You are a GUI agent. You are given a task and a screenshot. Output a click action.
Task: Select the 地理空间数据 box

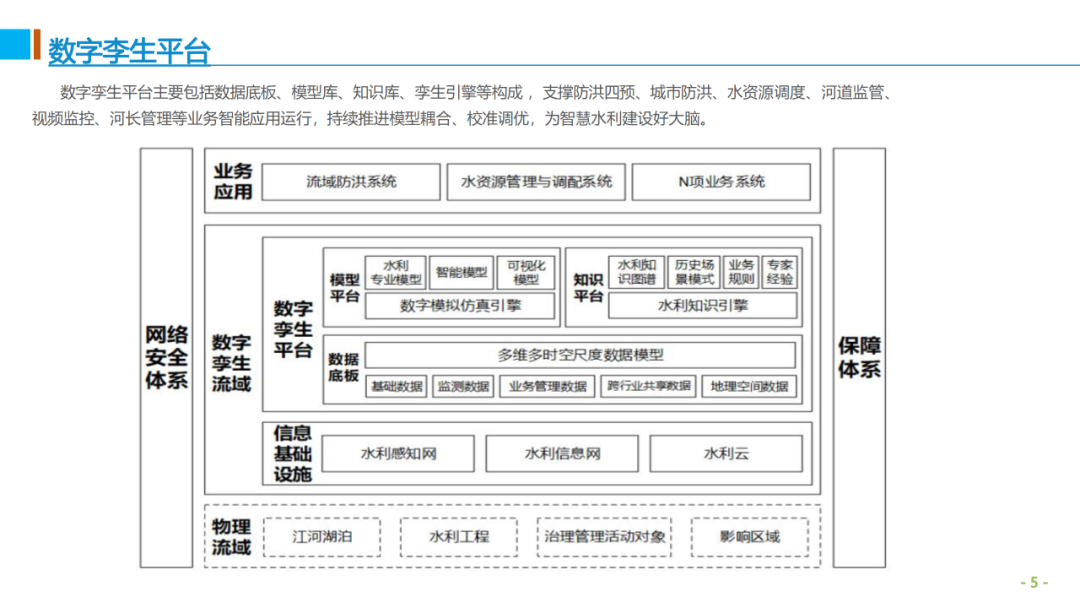coord(749,386)
